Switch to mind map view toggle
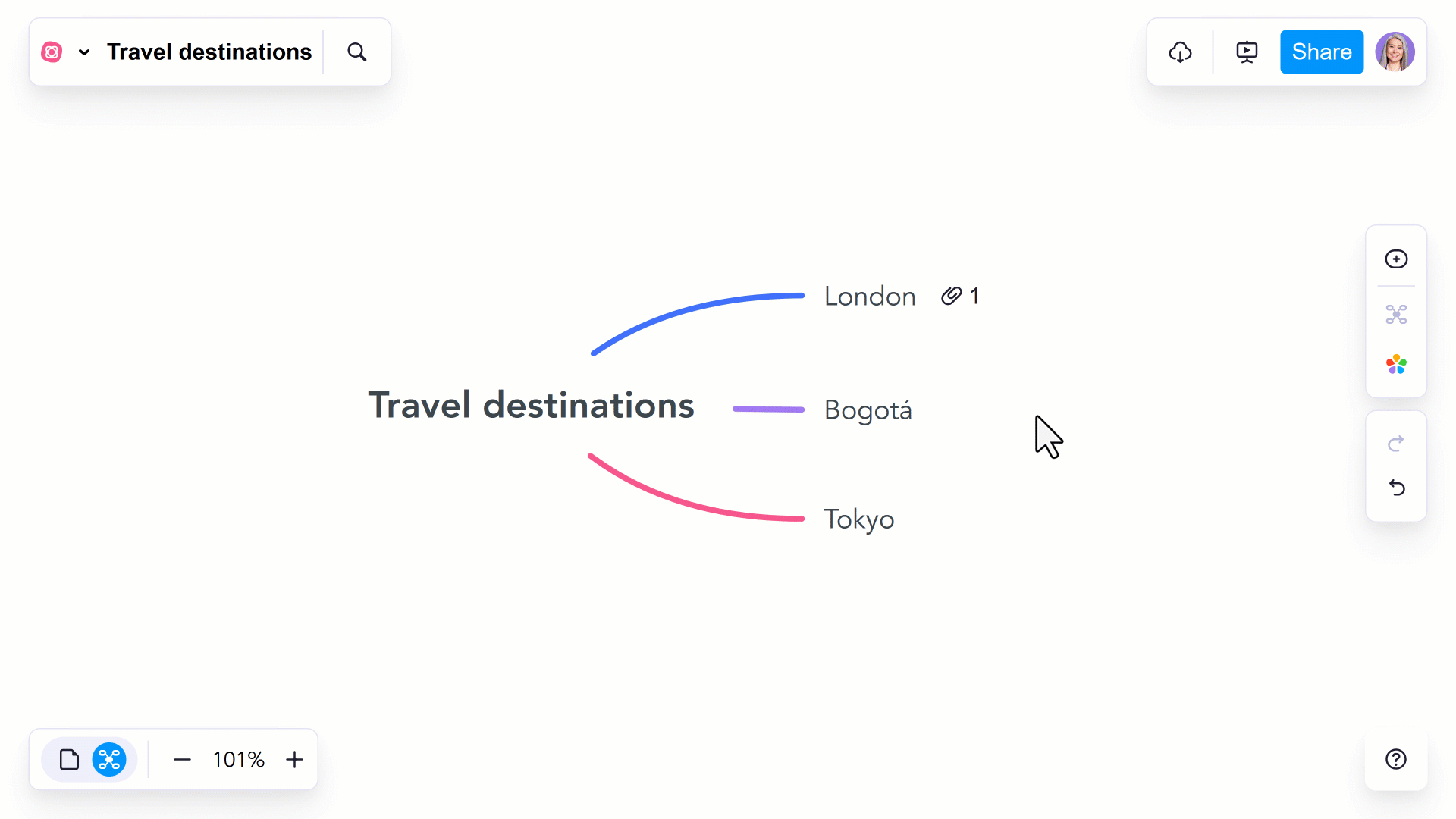Screen dimensions: 1456x819 (109, 759)
